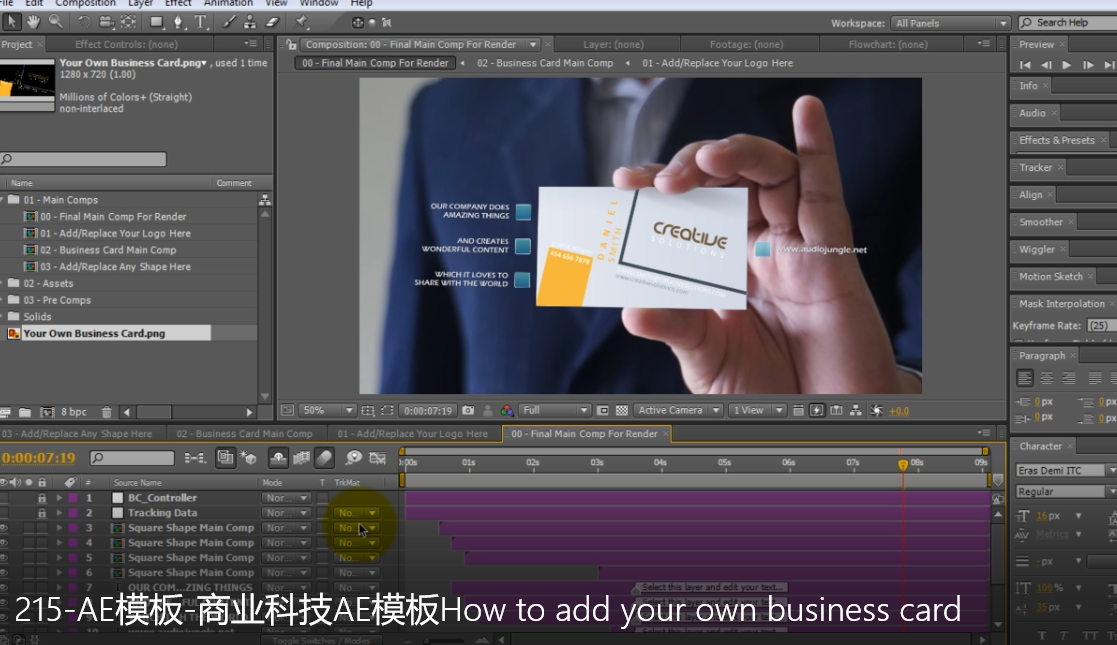Image resolution: width=1117 pixels, height=645 pixels.
Task: Open composition mini-flowchart in timeline
Action: (194, 458)
